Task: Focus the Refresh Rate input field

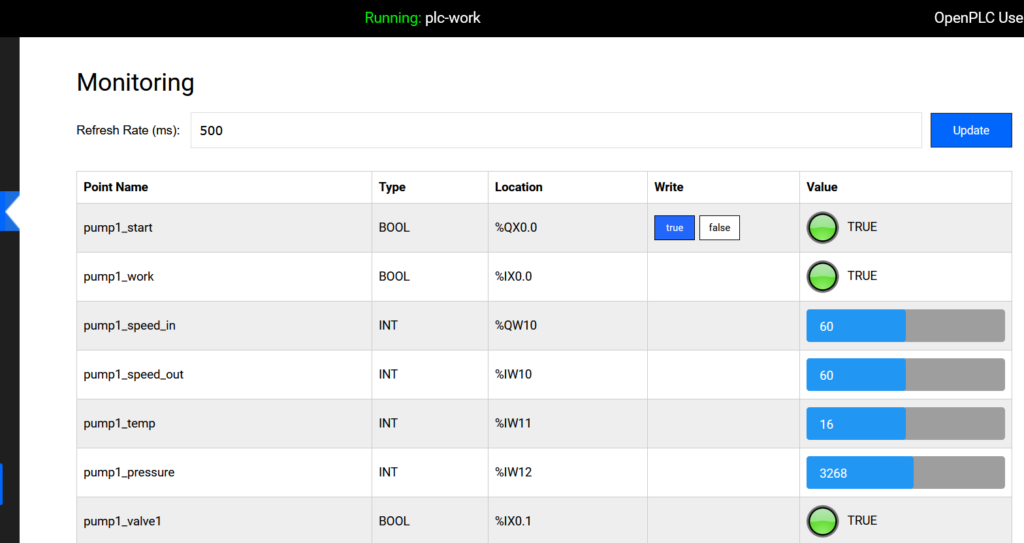Action: [555, 130]
